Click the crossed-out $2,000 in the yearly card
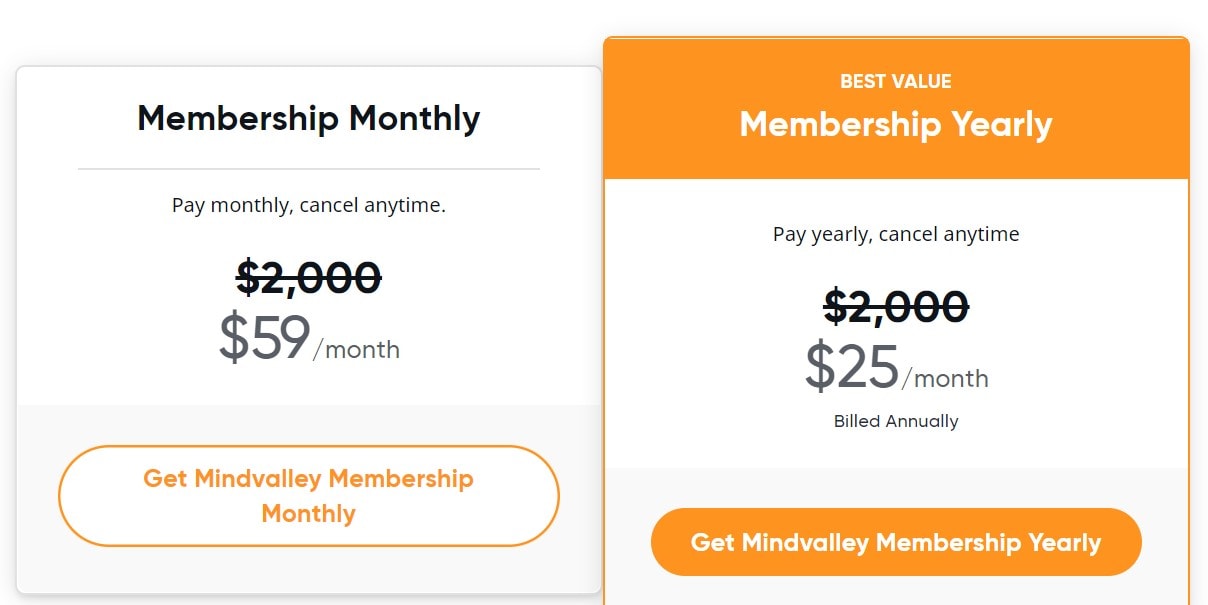Viewport: 1208px width, 605px height. (895, 306)
